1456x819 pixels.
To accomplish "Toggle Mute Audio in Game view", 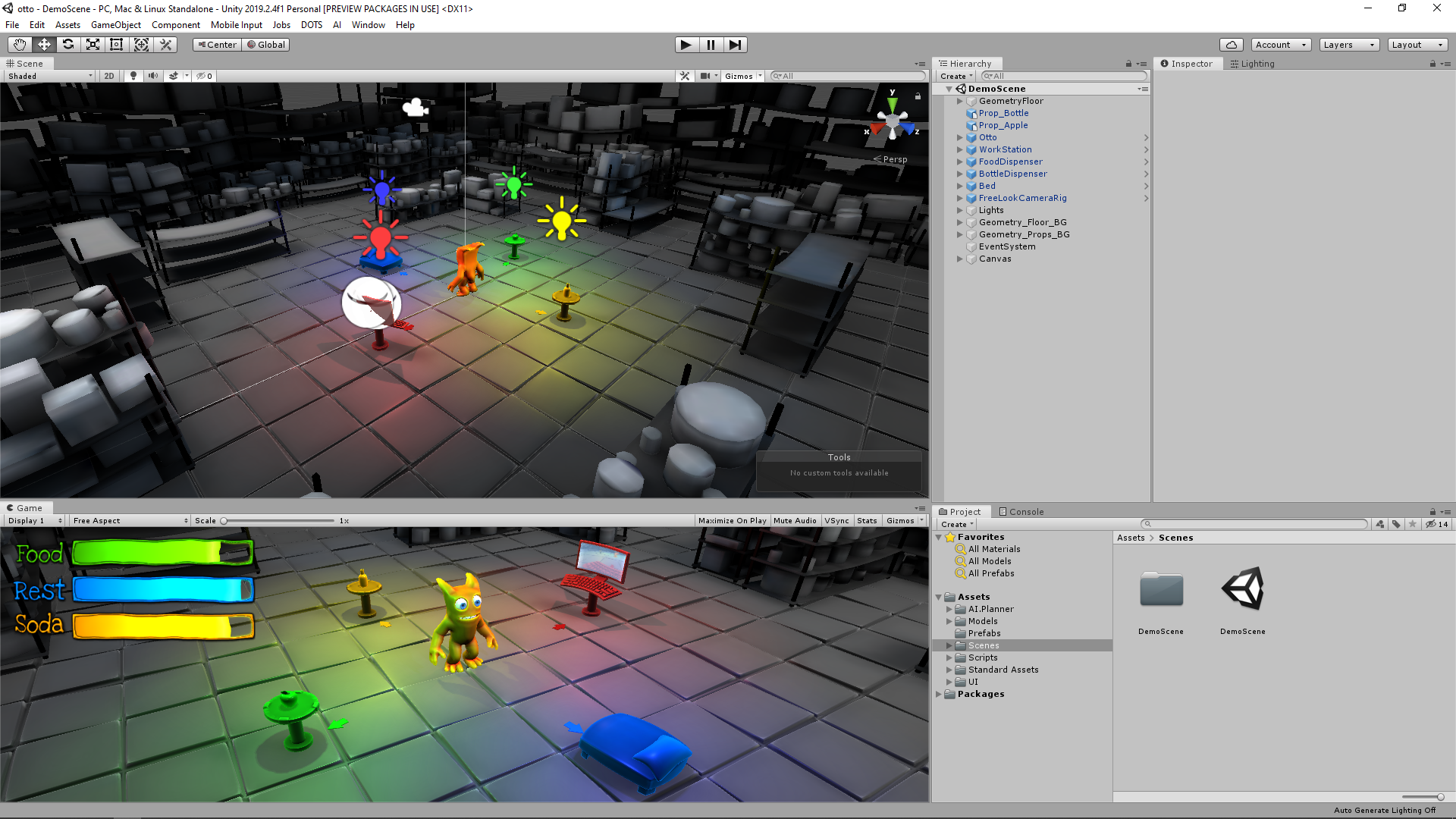I will point(795,521).
